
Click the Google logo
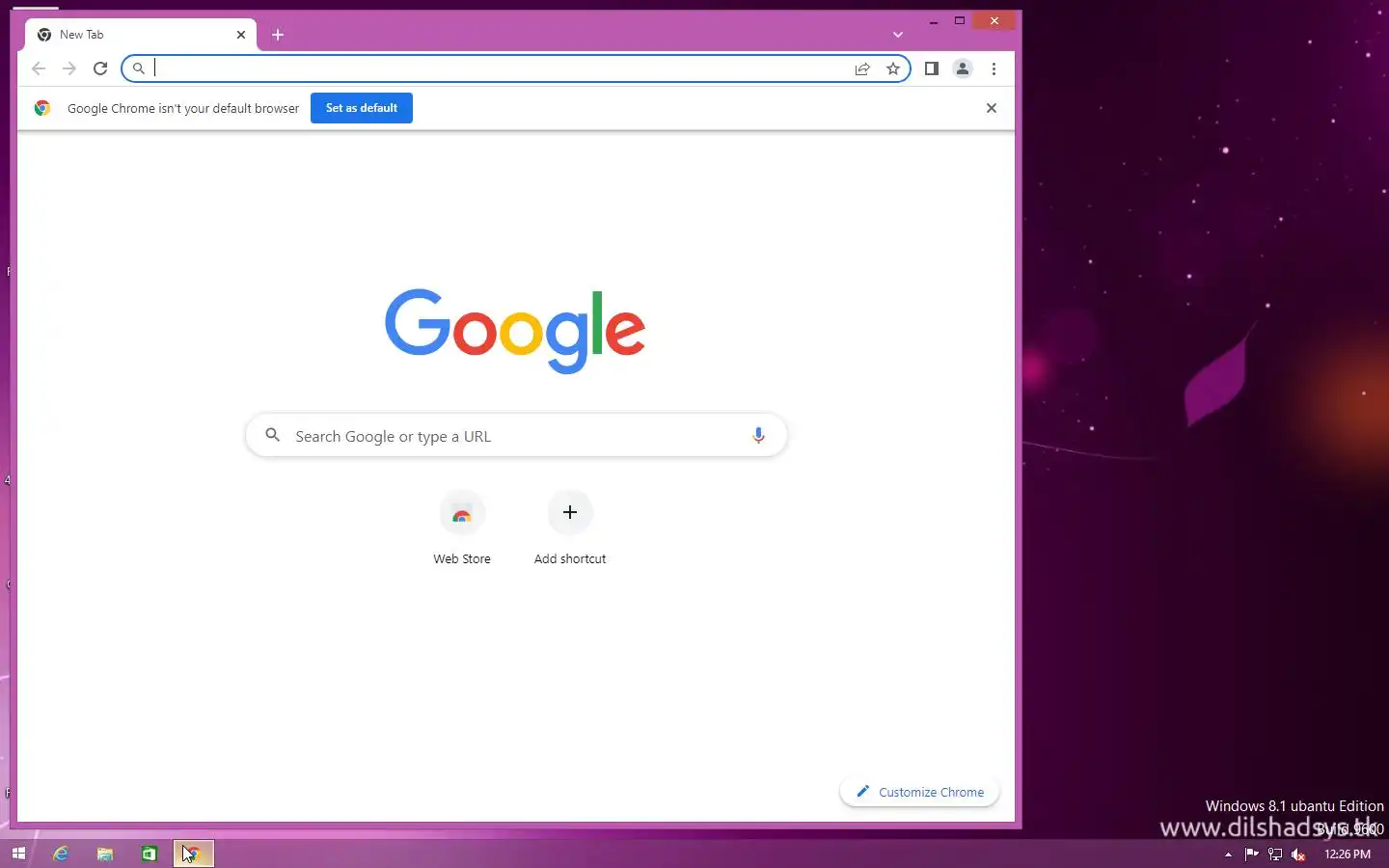515,330
